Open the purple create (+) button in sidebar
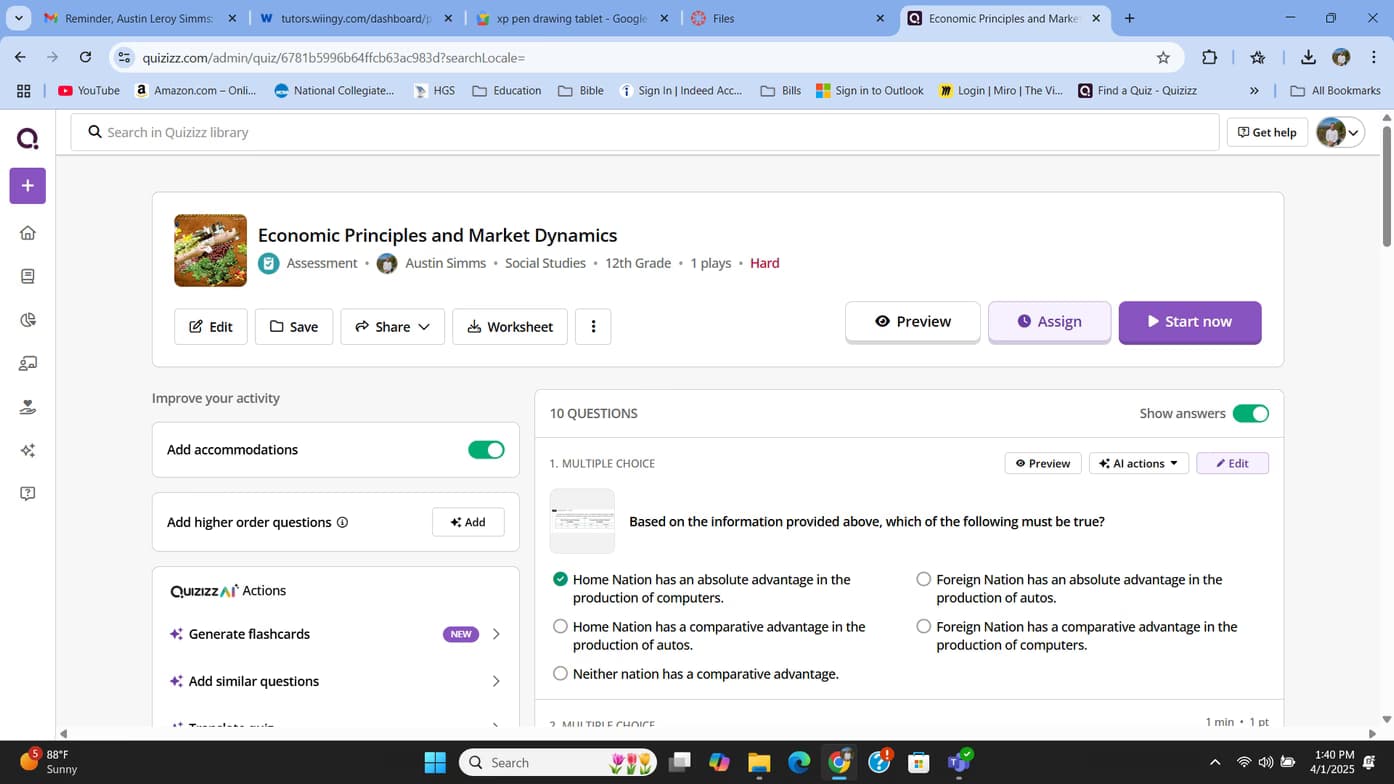The width and height of the screenshot is (1394, 784). [x=27, y=185]
